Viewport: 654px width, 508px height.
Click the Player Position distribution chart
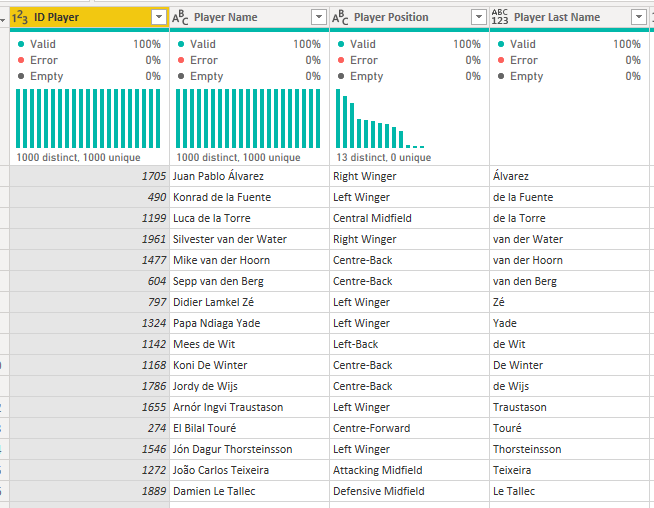(x=380, y=118)
